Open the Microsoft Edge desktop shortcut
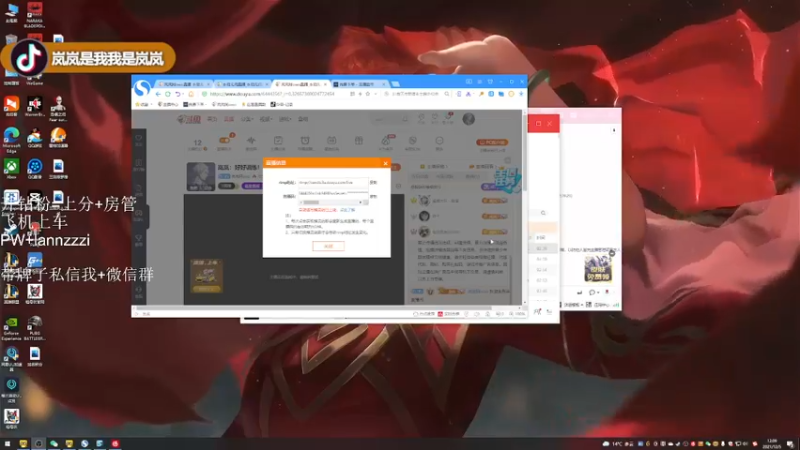Viewport: 800px width, 450px height. coord(11,140)
